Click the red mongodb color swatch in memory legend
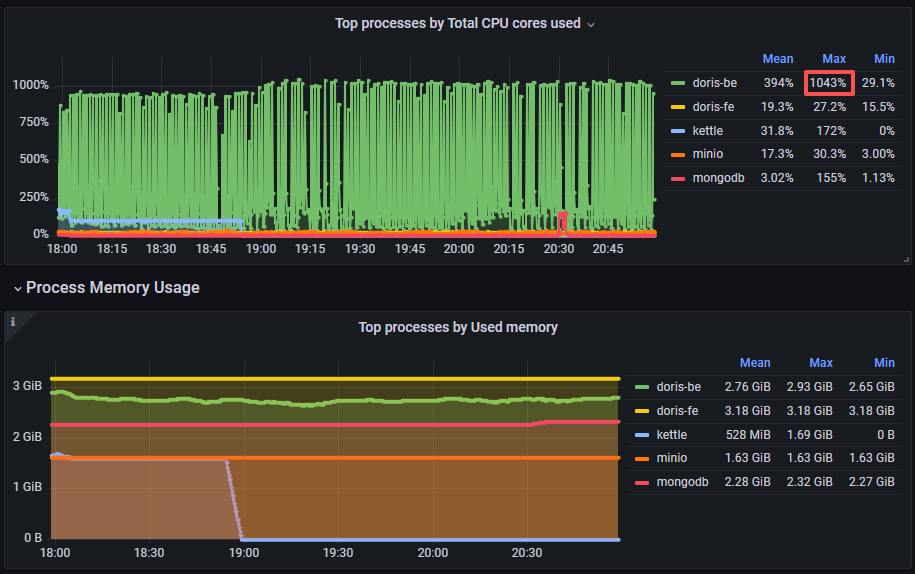The height and width of the screenshot is (574, 915). click(641, 483)
